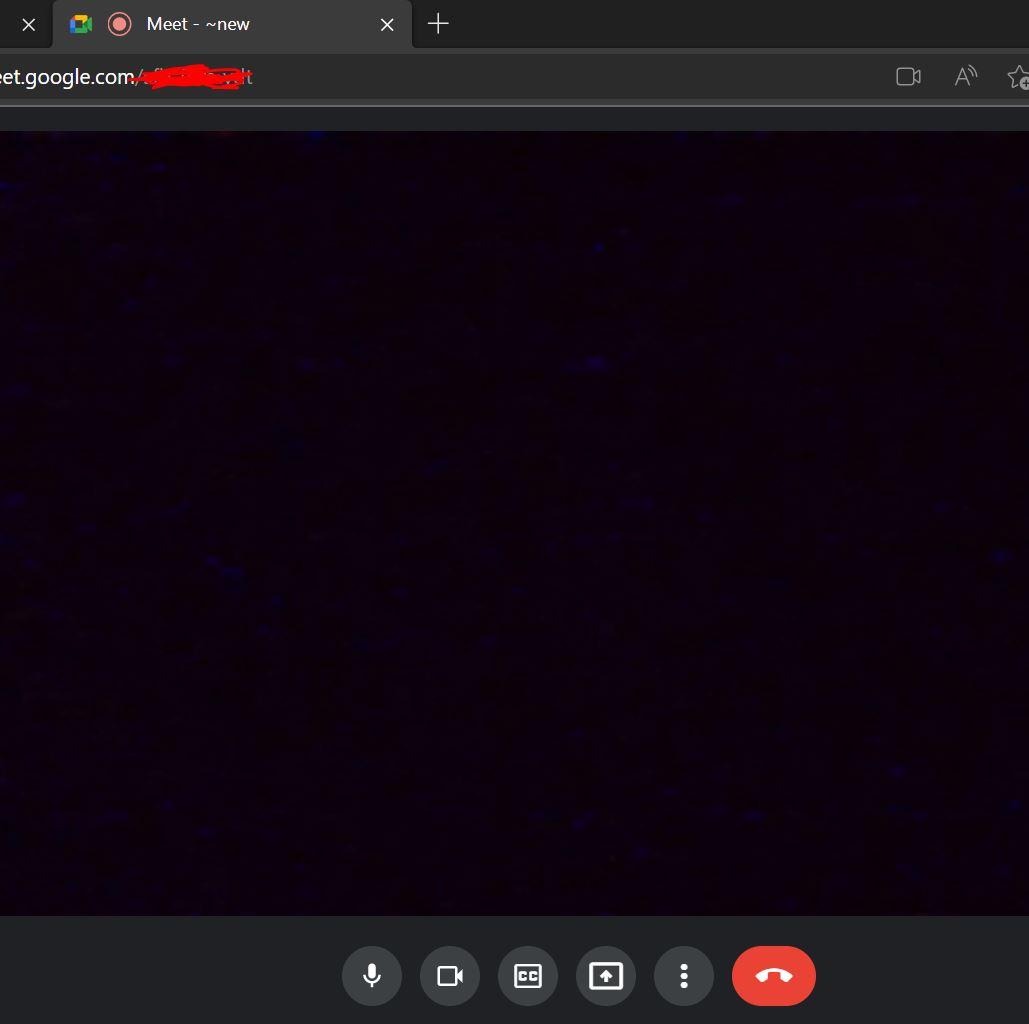Click the Google Meet favicon on the tab
Image resolution: width=1029 pixels, height=1024 pixels.
coord(81,24)
